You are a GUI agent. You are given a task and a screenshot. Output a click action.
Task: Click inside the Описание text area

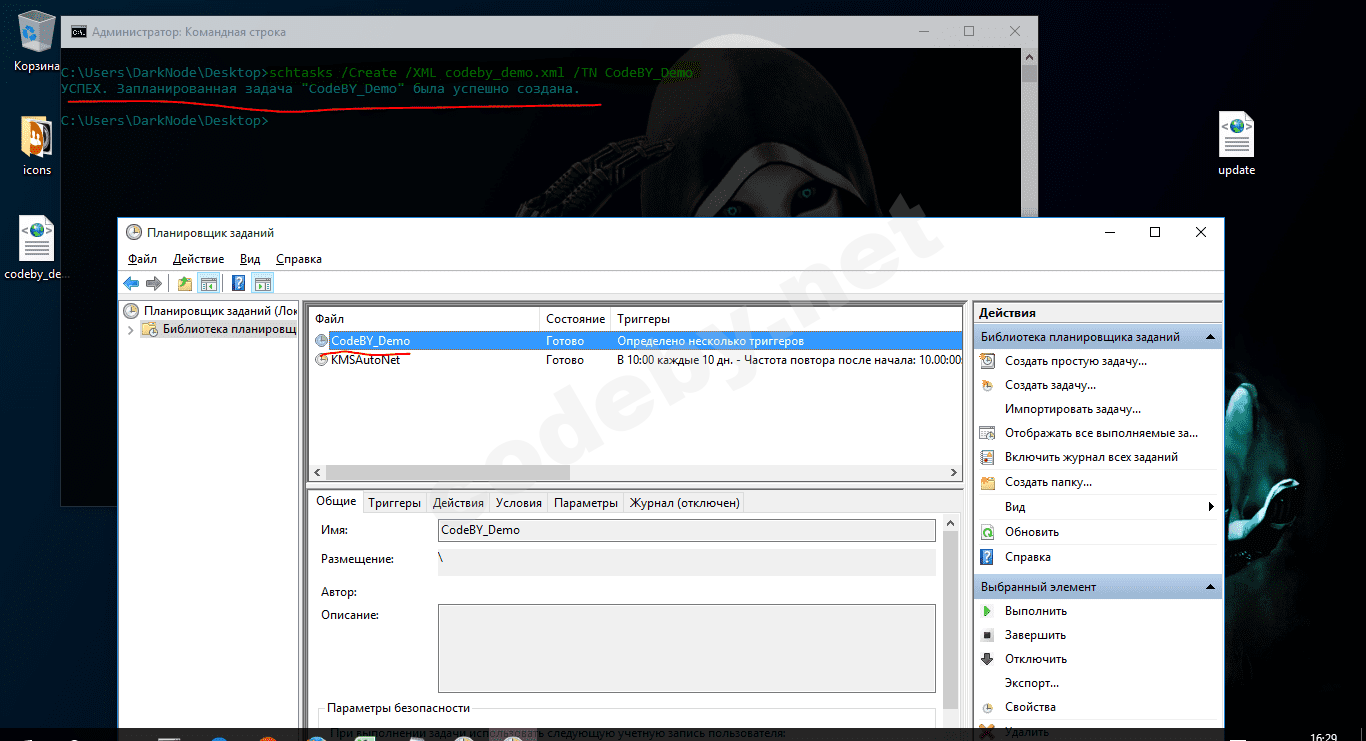pos(687,648)
